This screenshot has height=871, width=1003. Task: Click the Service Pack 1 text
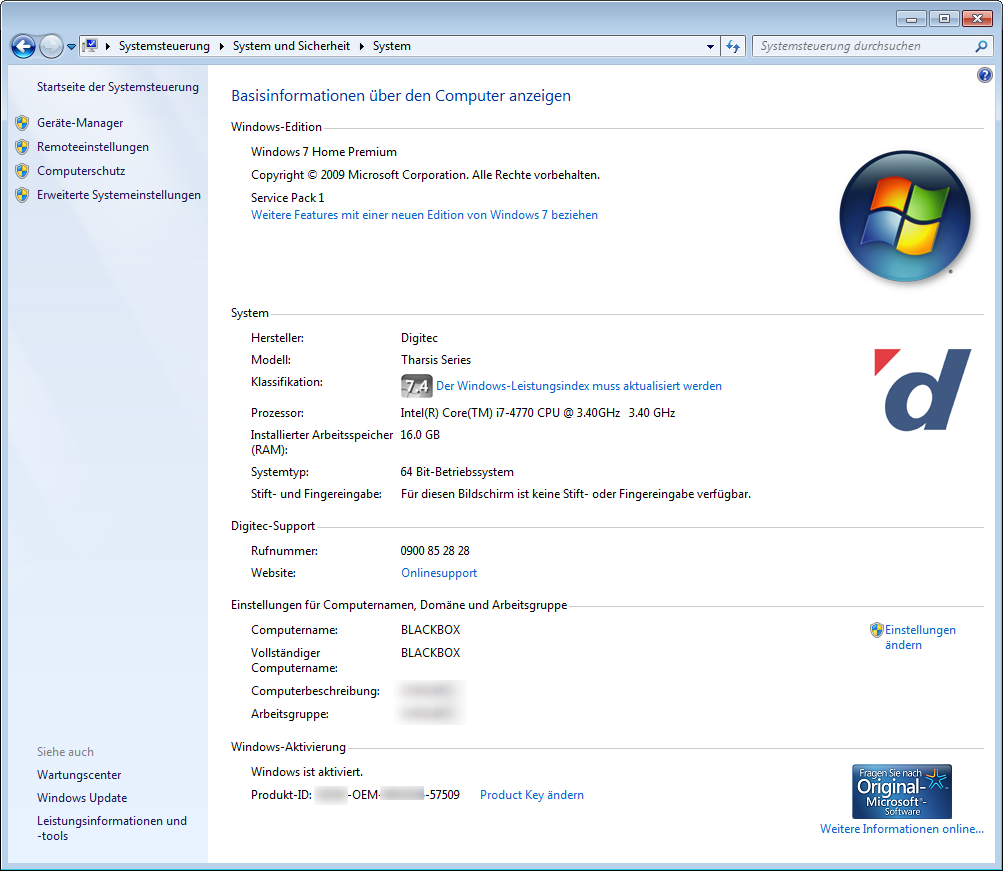pyautogui.click(x=288, y=198)
